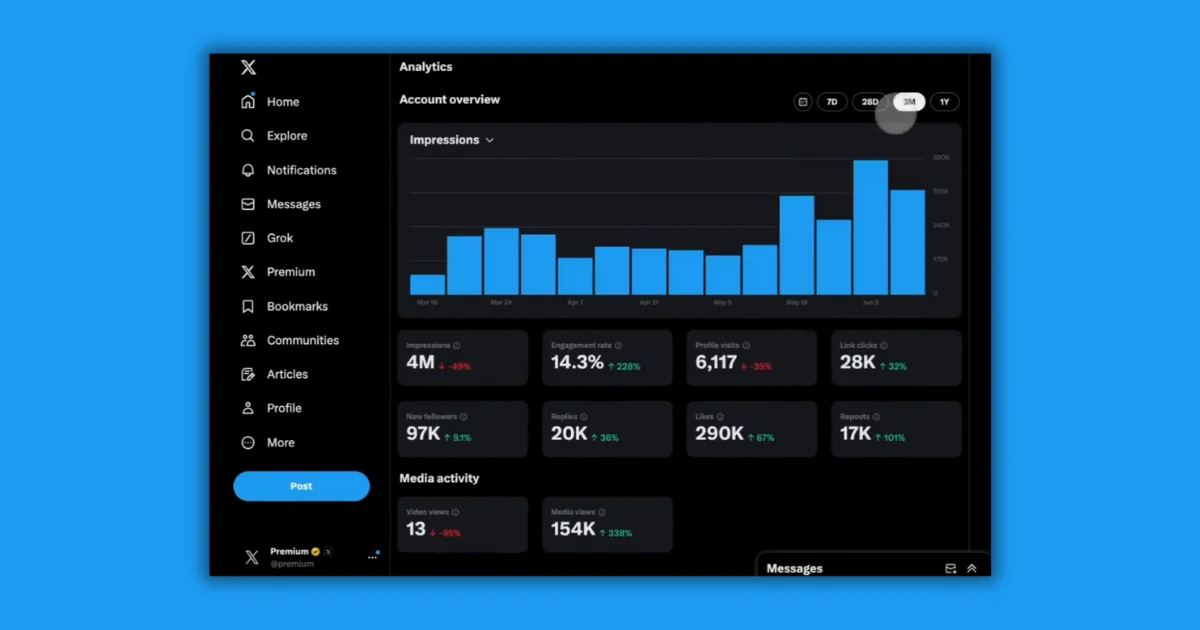
Task: Click the 290K likes value
Action: (x=720, y=434)
